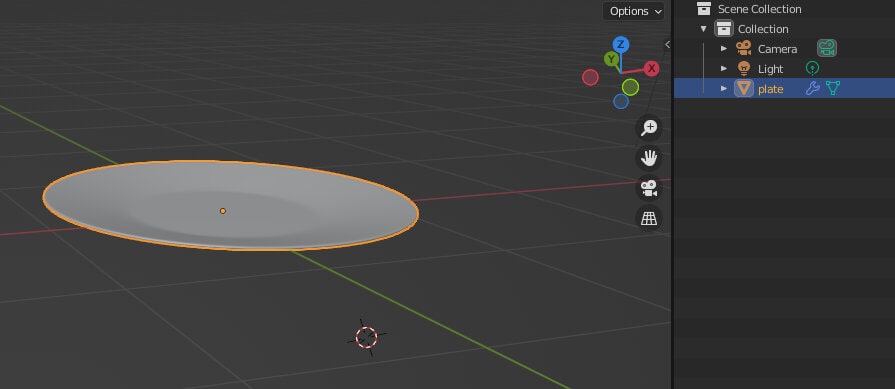Select the Collection label in outliner
The height and width of the screenshot is (389, 895).
coord(763,29)
